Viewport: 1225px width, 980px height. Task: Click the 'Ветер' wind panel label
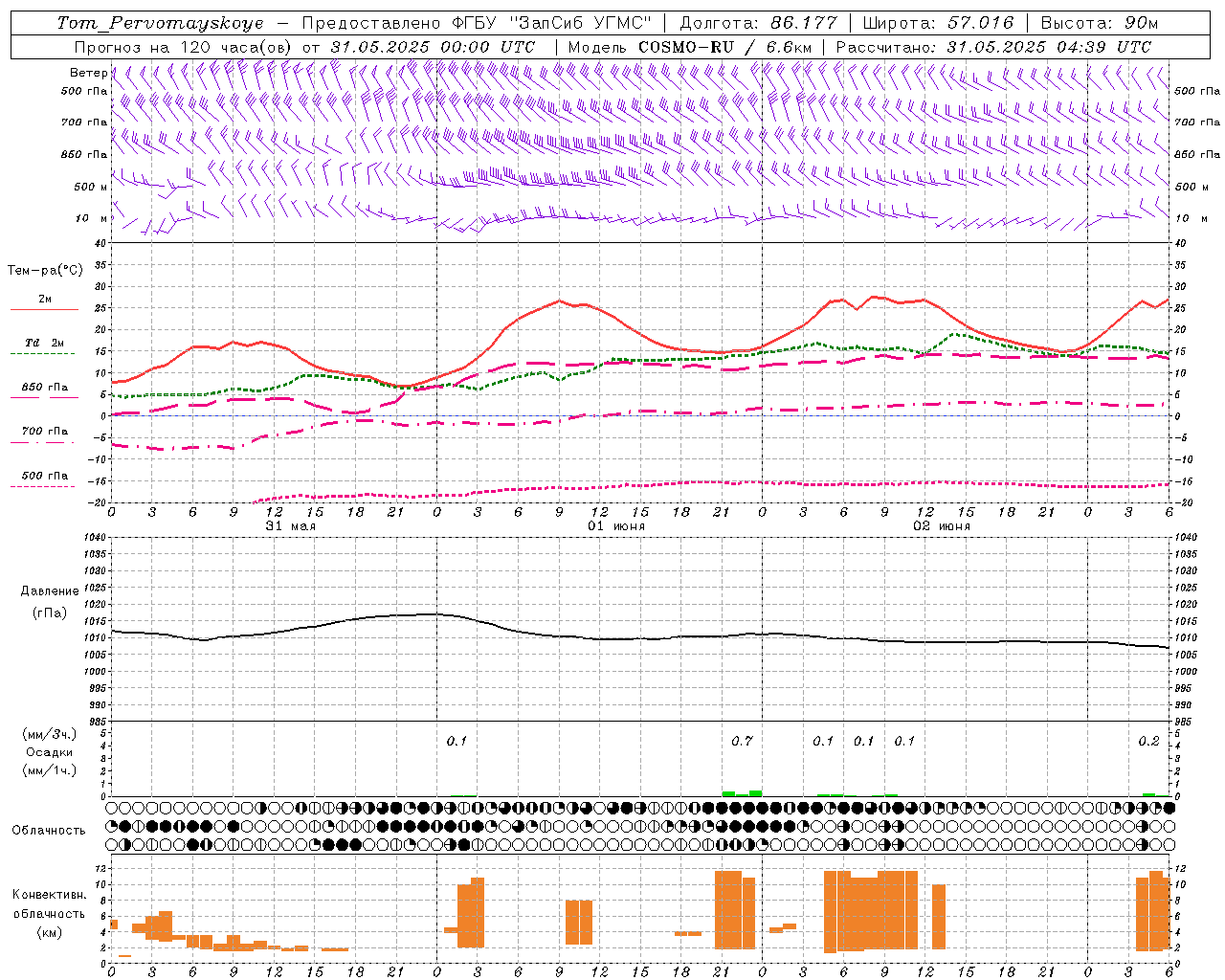click(88, 73)
